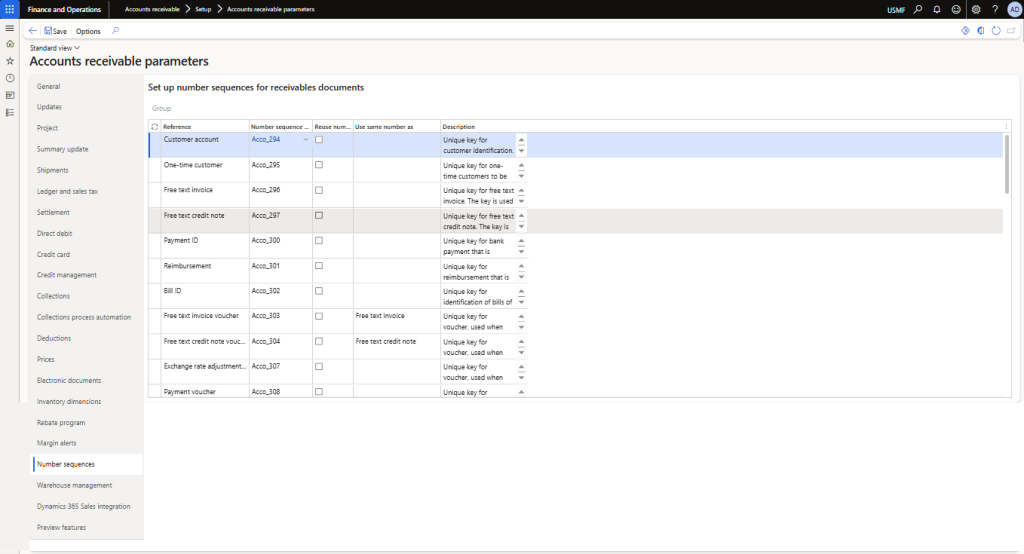This screenshot has height=554, width=1024.
Task: Click the Home icon in left navigation rail
Action: click(x=10, y=44)
